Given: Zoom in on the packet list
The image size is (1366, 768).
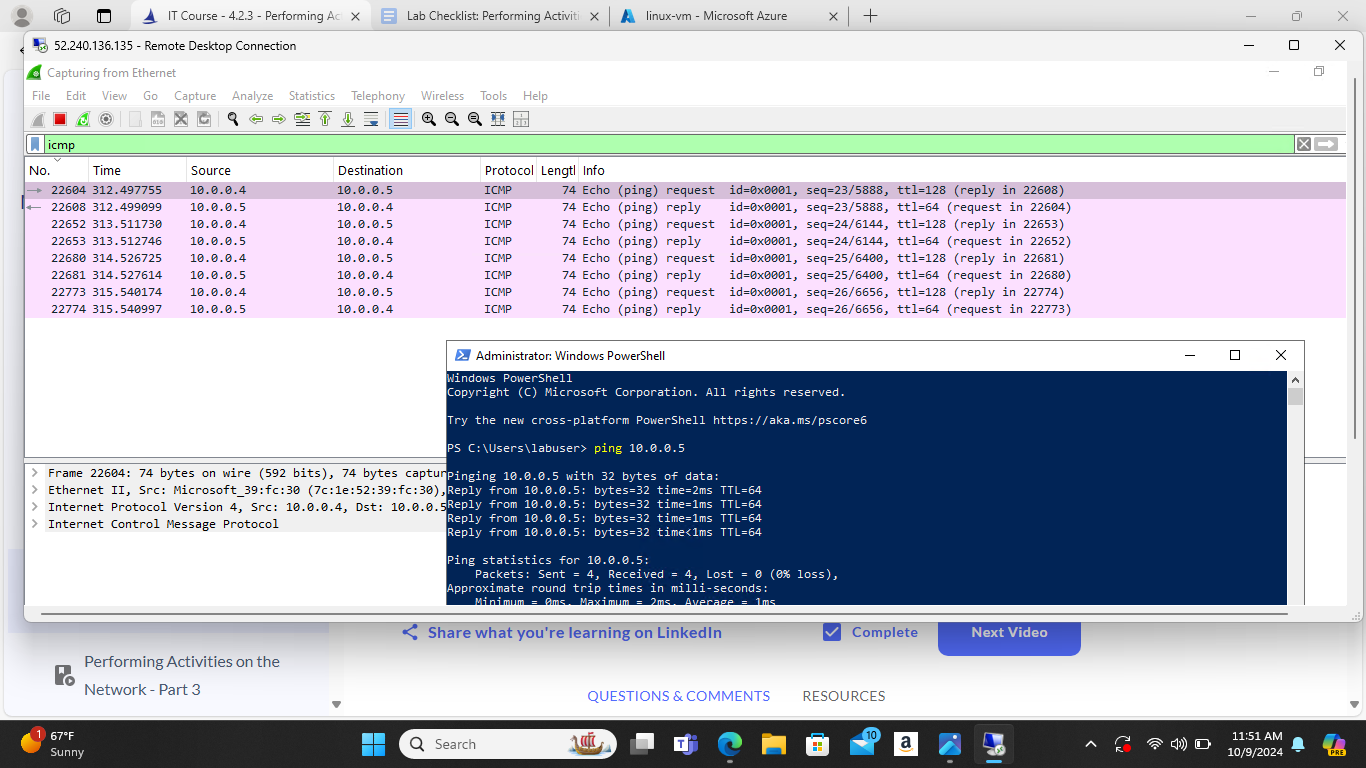Looking at the screenshot, I should point(427,119).
